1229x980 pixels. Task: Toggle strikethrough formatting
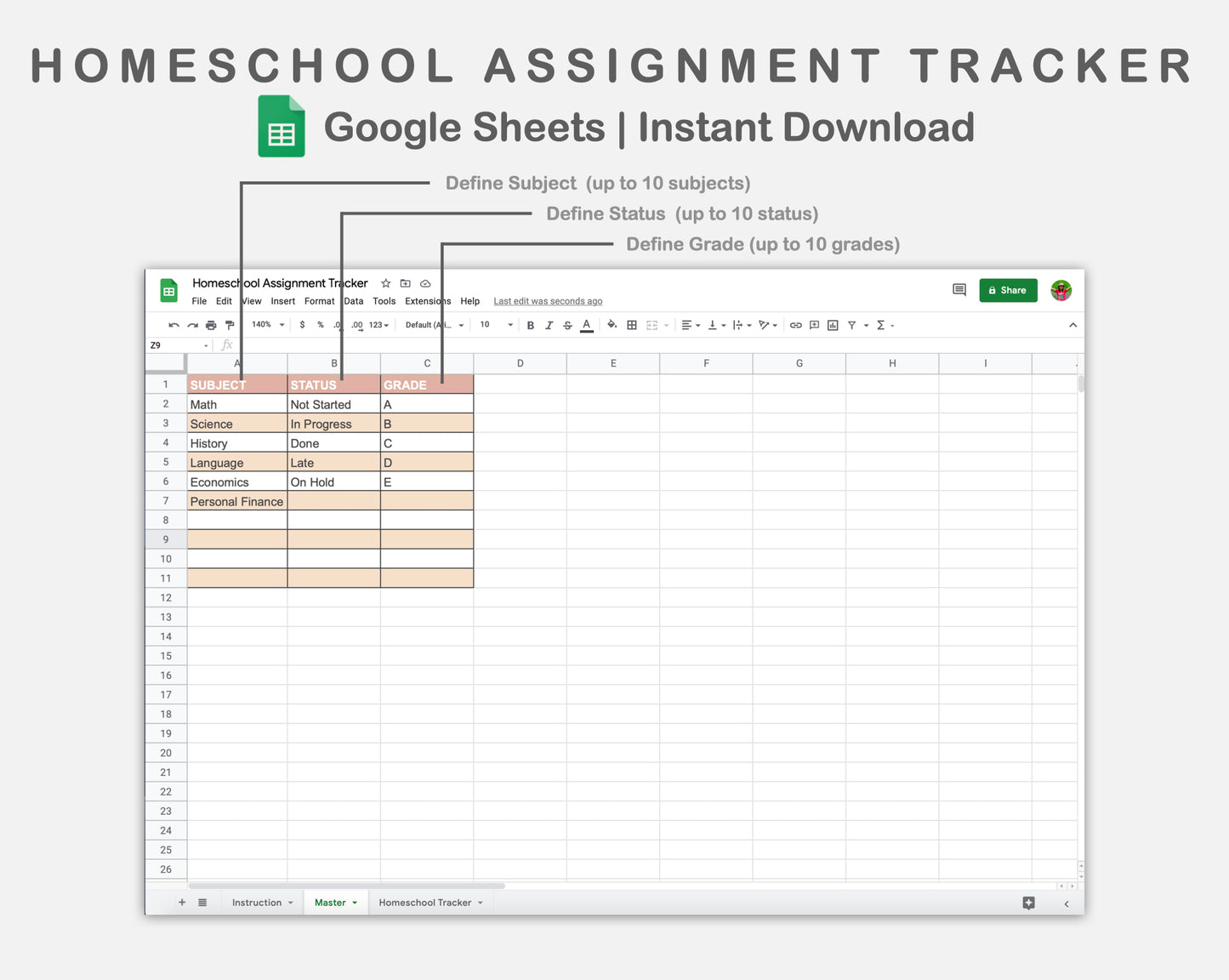tap(567, 325)
